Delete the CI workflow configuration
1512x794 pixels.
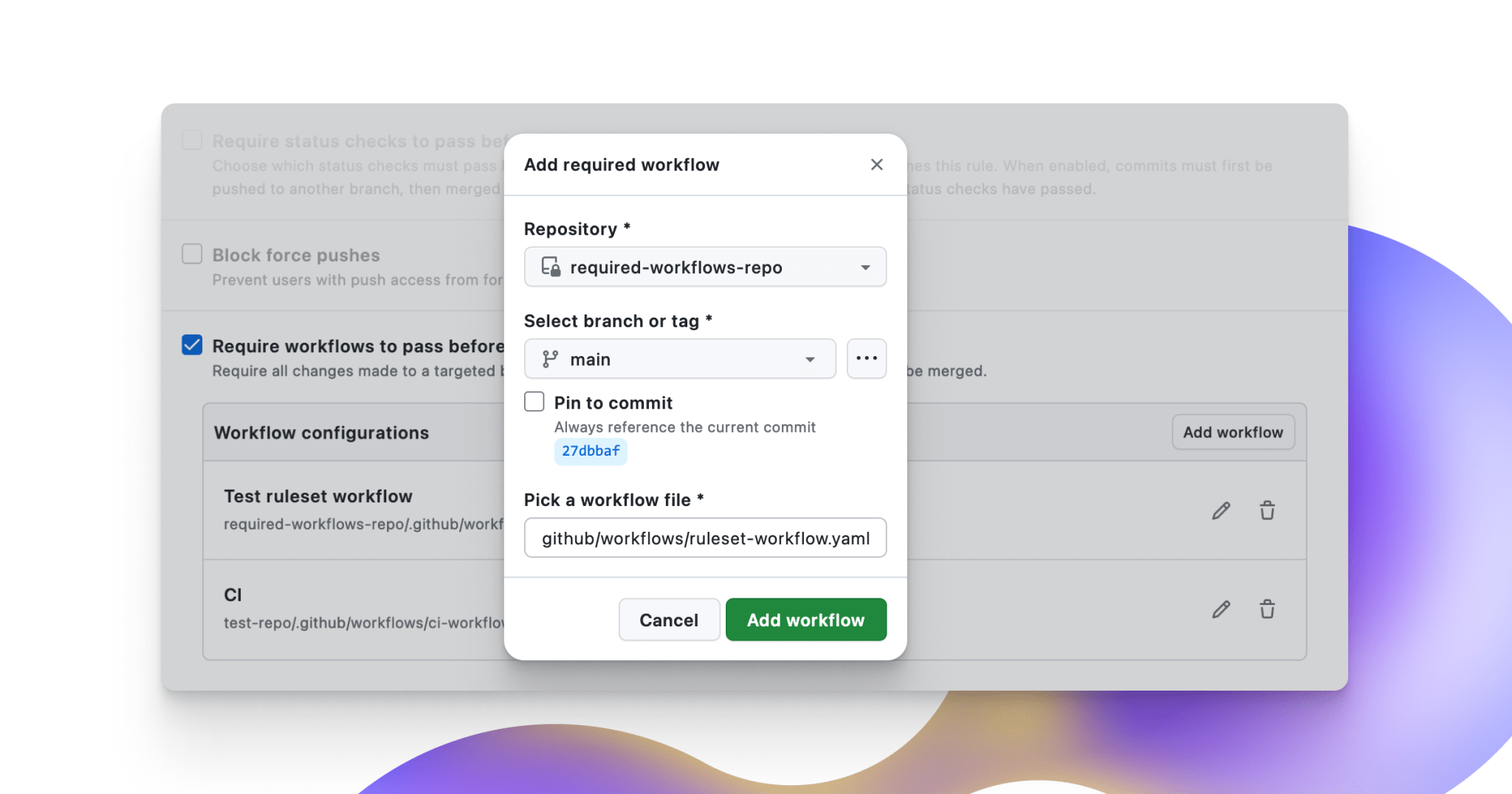tap(1268, 609)
